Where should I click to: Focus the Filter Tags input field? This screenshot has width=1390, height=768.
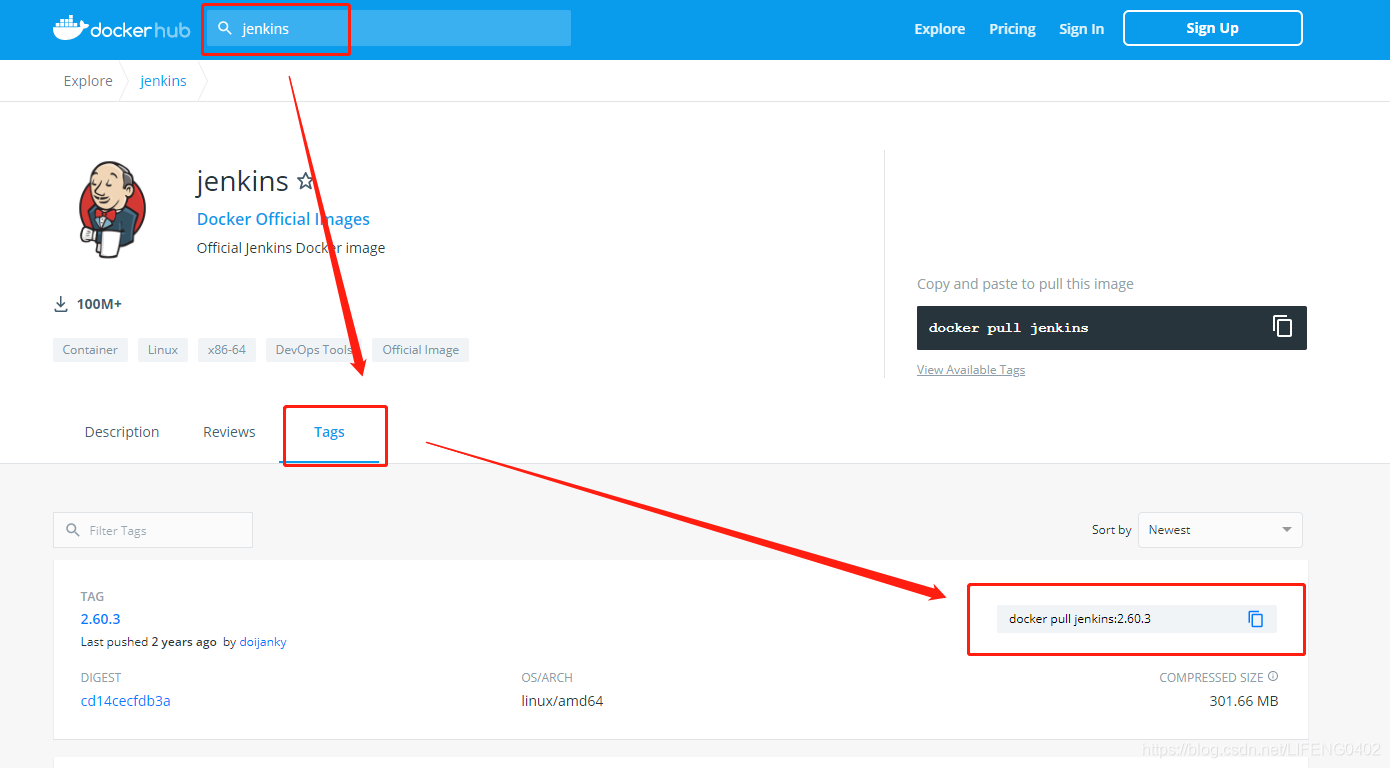pyautogui.click(x=153, y=530)
